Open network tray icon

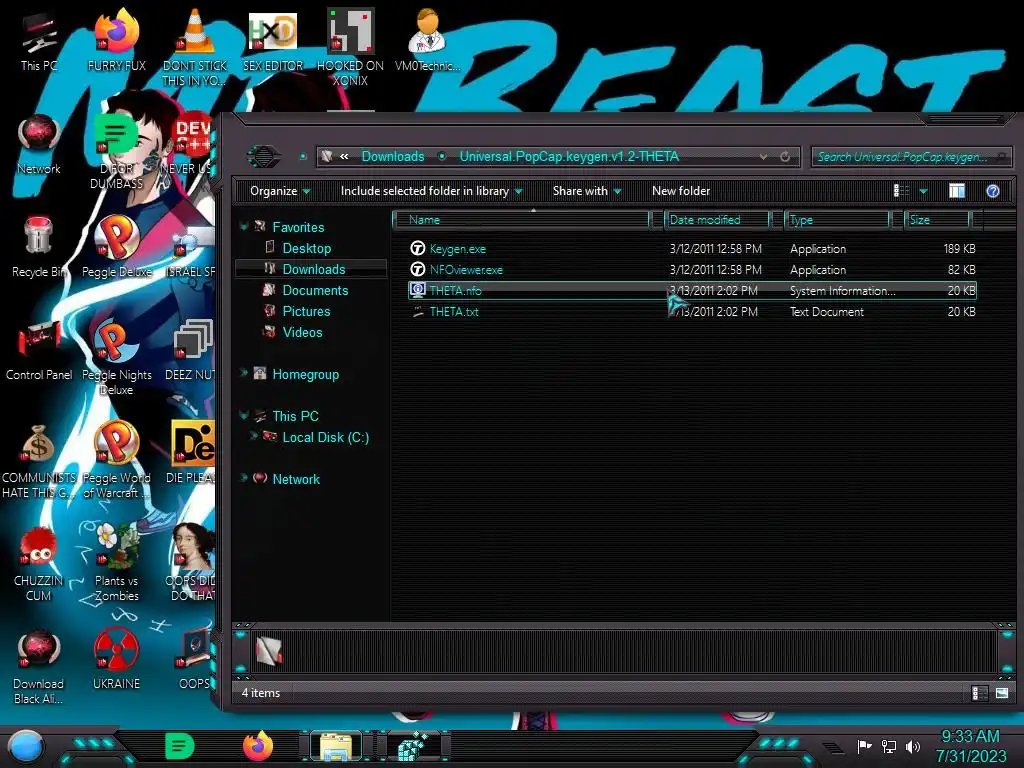[x=889, y=746]
